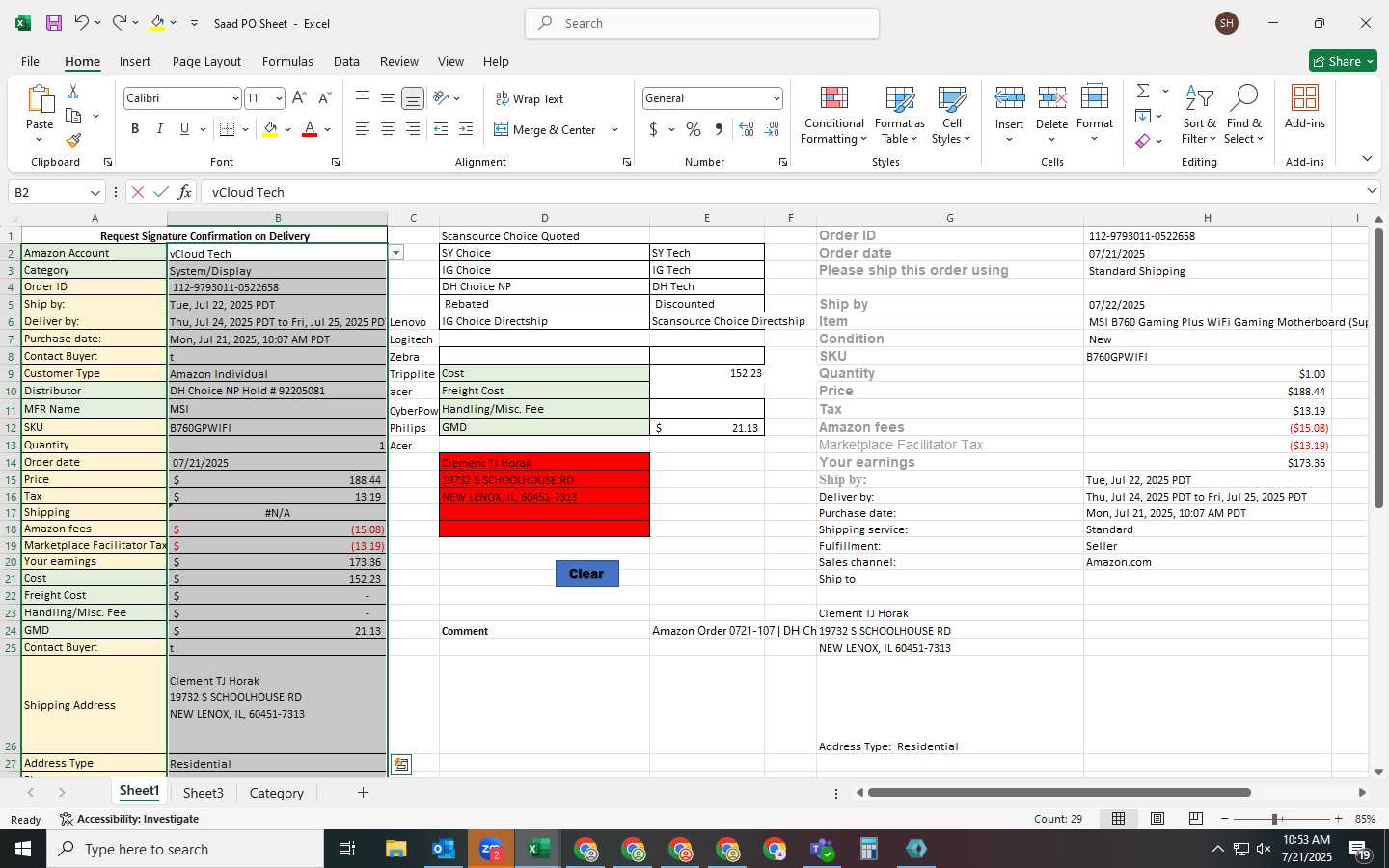Click the Font Color red swatch
Image resolution: width=1389 pixels, height=868 pixels.
pyautogui.click(x=310, y=129)
